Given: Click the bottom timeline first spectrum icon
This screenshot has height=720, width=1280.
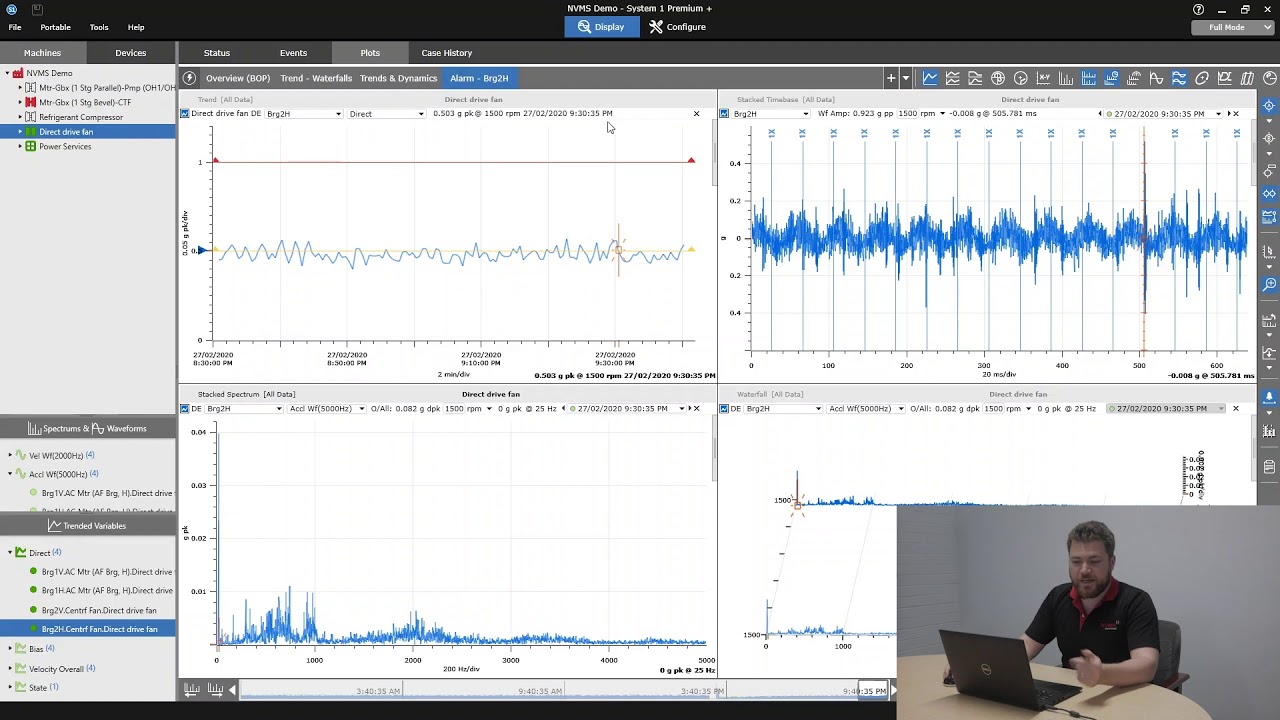Looking at the screenshot, I should point(192,690).
